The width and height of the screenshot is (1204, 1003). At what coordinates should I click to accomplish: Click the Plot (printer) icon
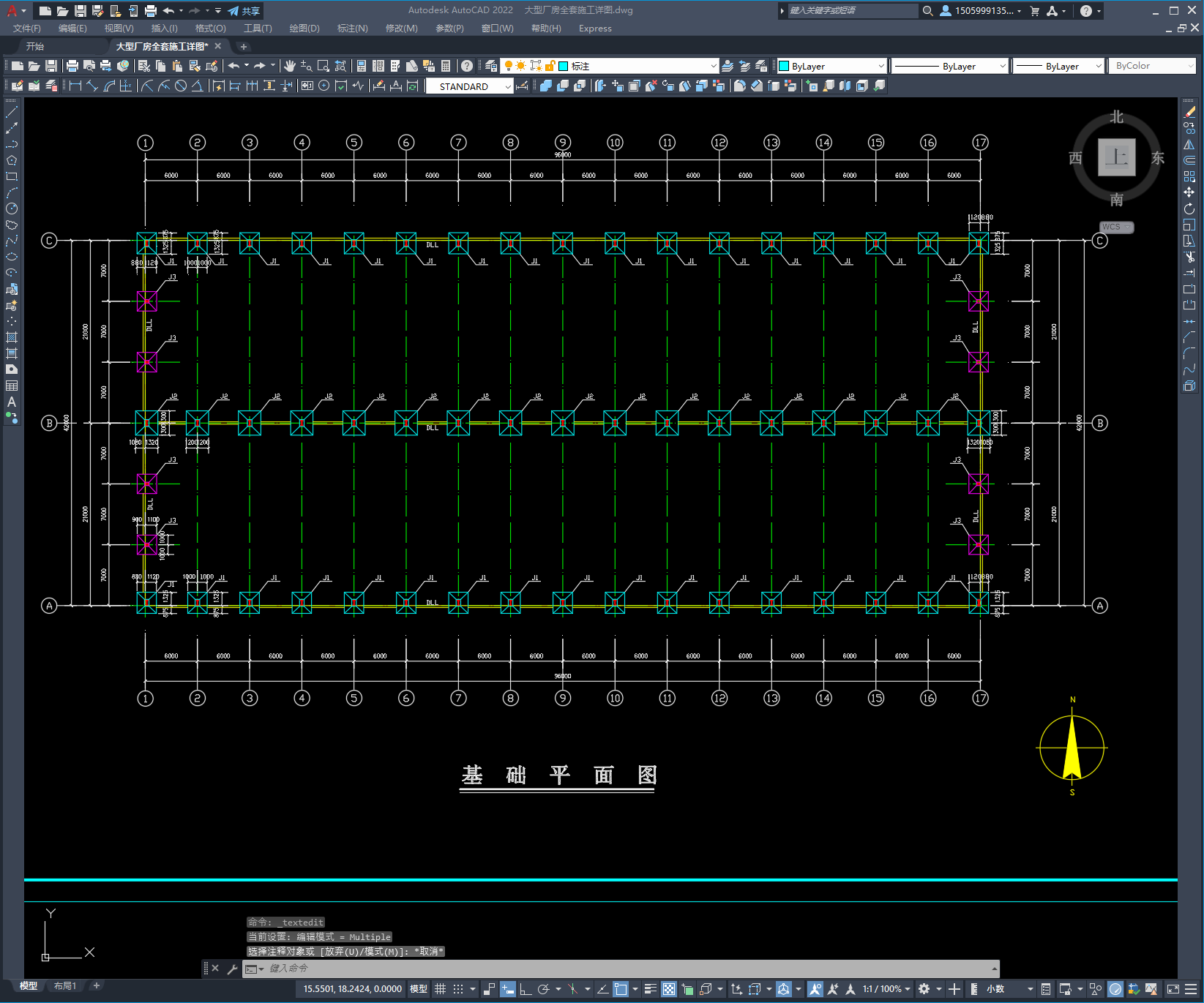[72, 66]
